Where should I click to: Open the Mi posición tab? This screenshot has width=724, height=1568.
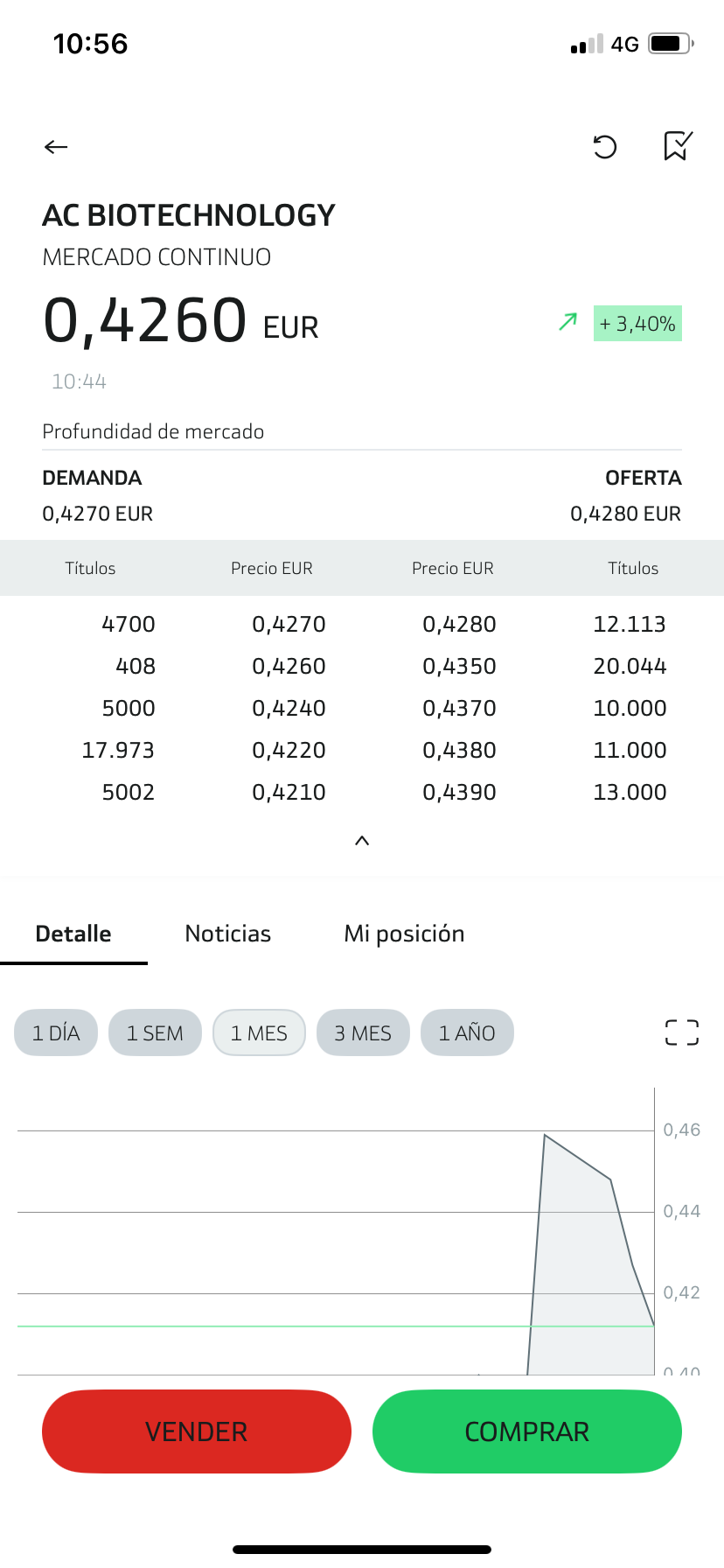click(404, 934)
